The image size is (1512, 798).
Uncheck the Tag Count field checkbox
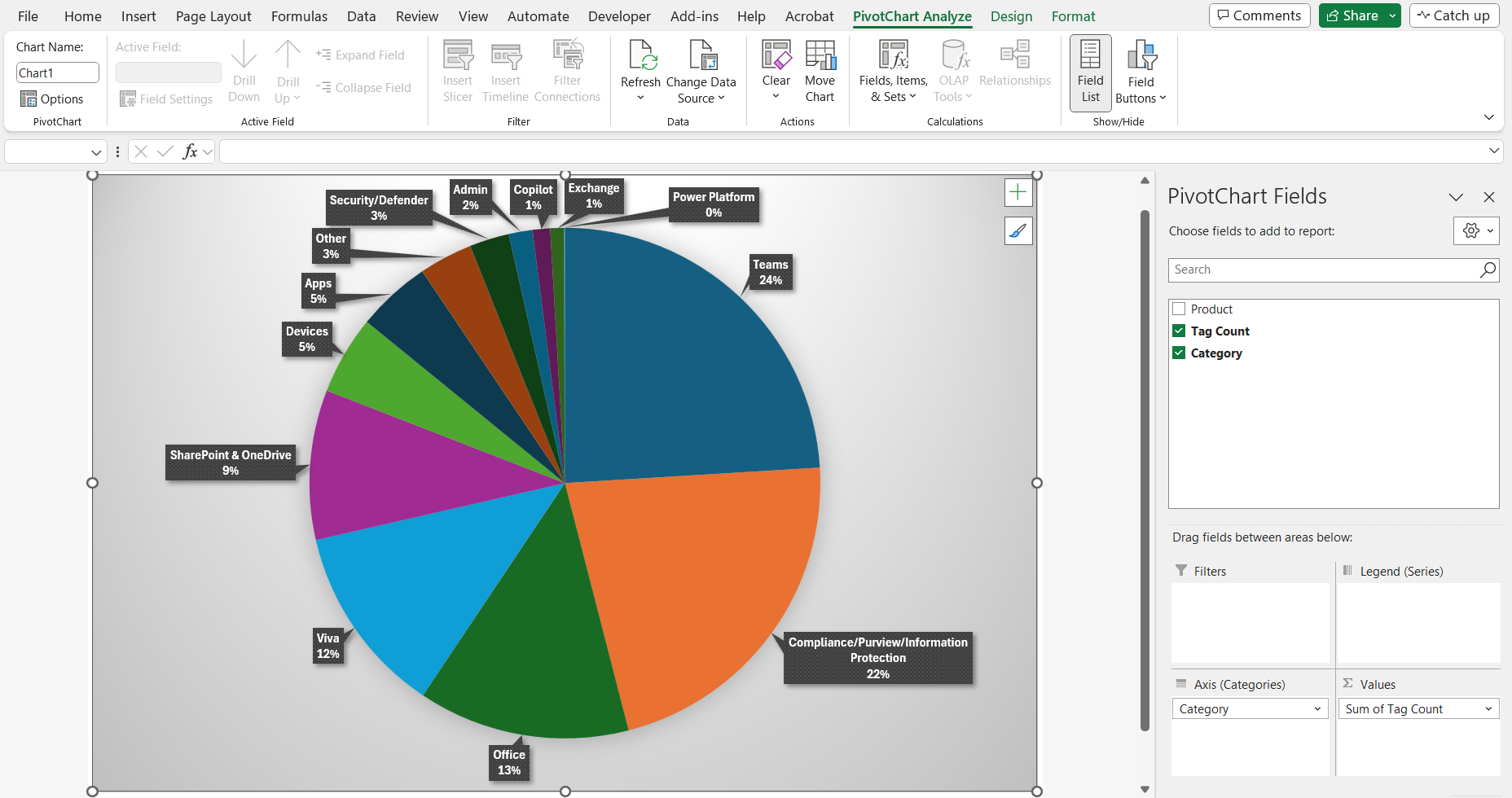1179,331
